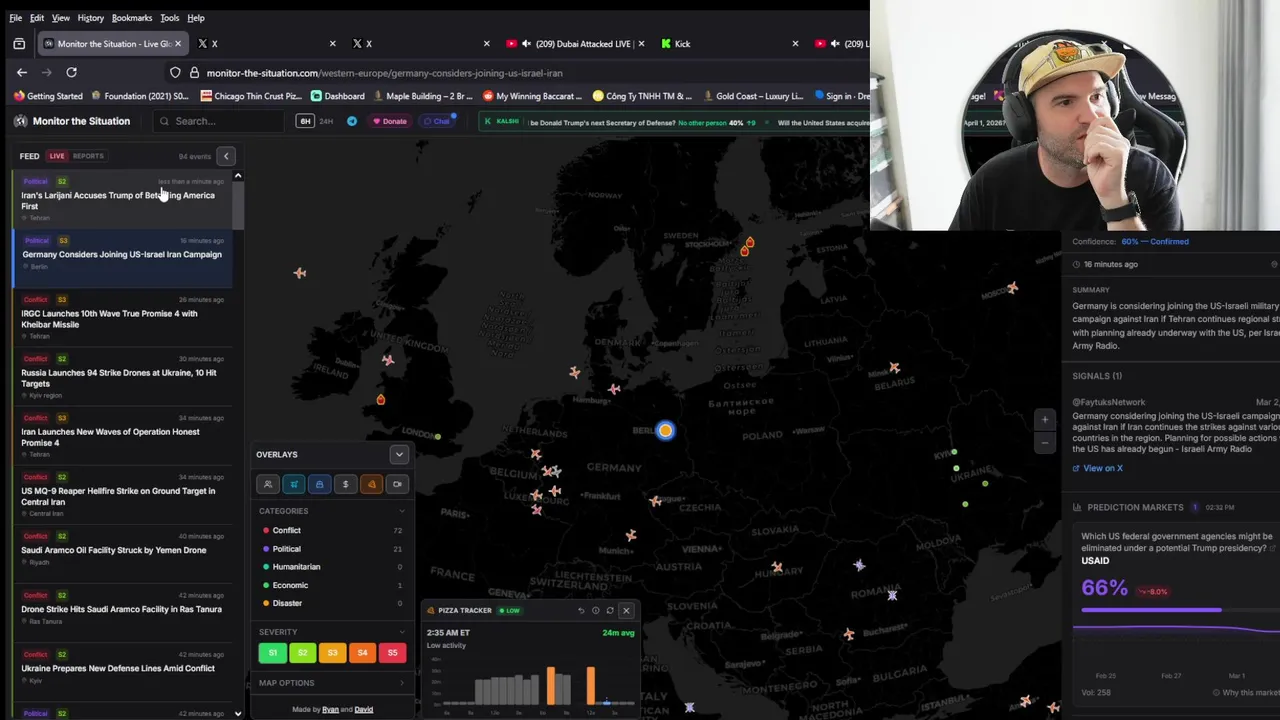Toggle the ships overlay icon
This screenshot has width=1280, height=720.
tap(294, 484)
